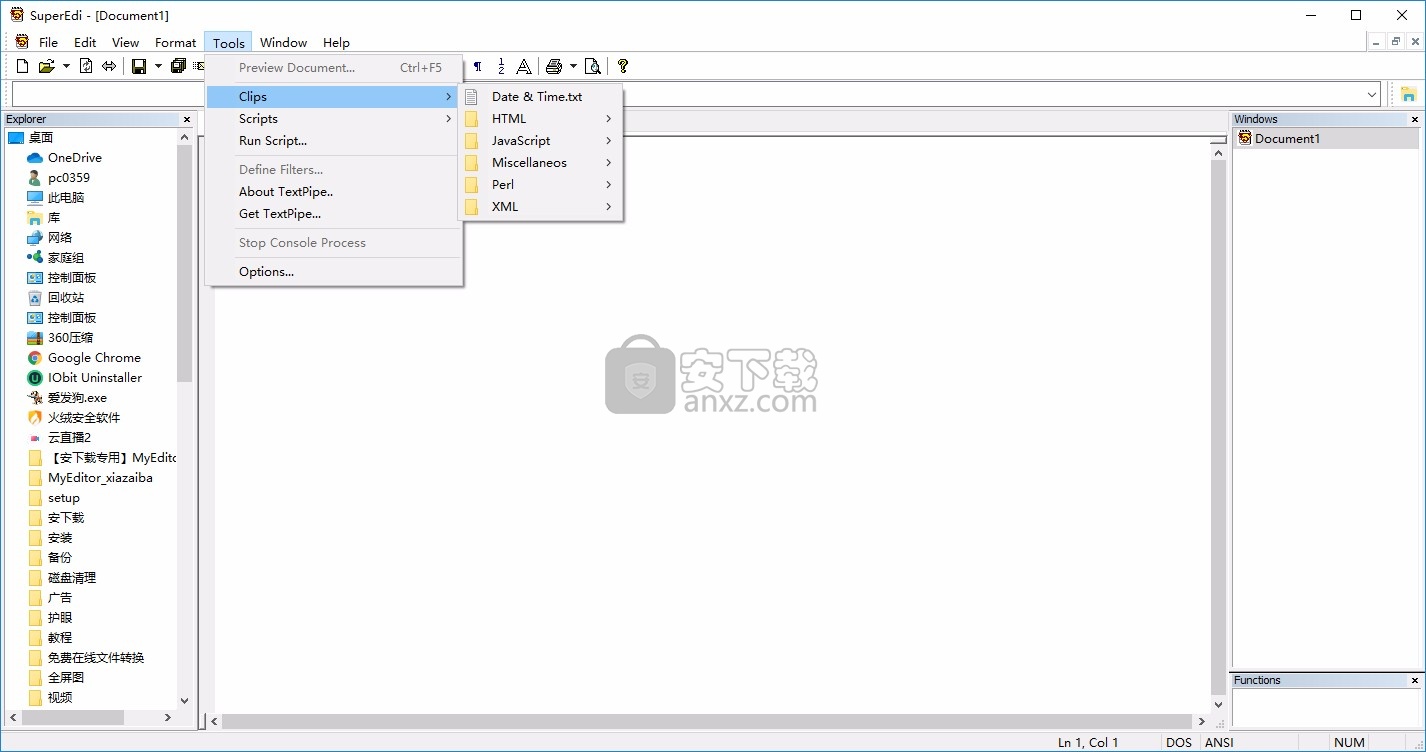Select MyEditor_xiazaiba folder in Explorer
This screenshot has height=752, width=1426.
click(x=100, y=477)
